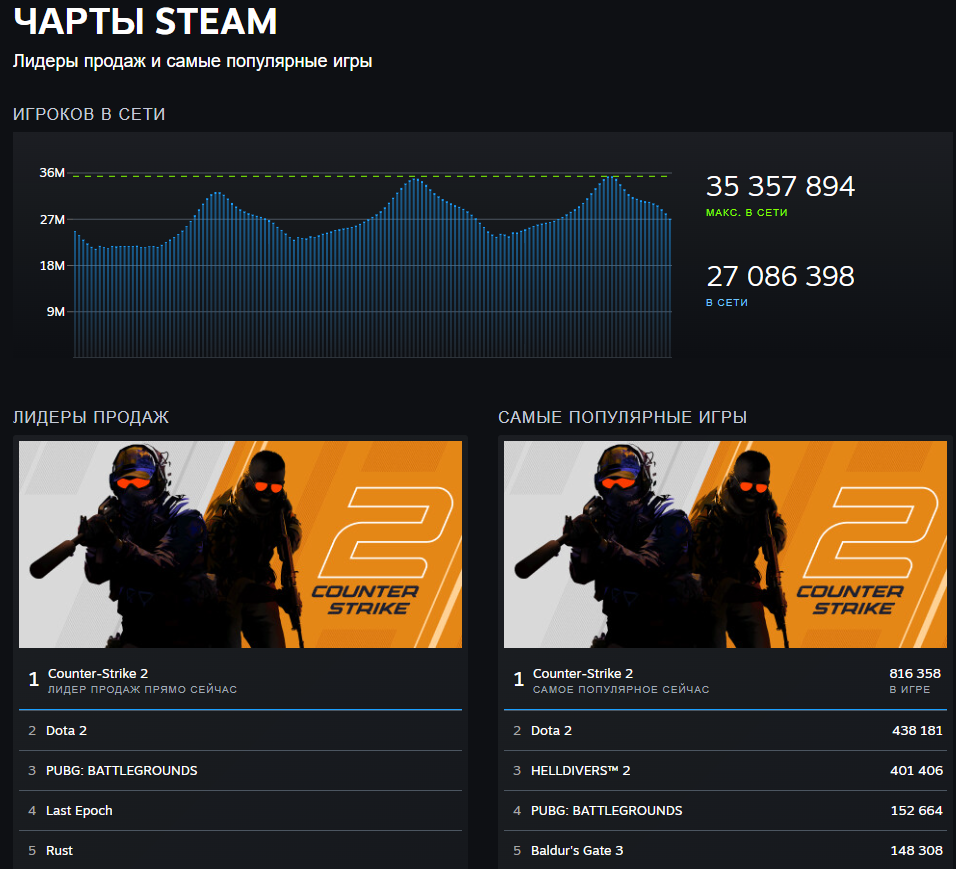
Task: Open the Counter-Strike 2 top seller banner
Action: [240, 544]
